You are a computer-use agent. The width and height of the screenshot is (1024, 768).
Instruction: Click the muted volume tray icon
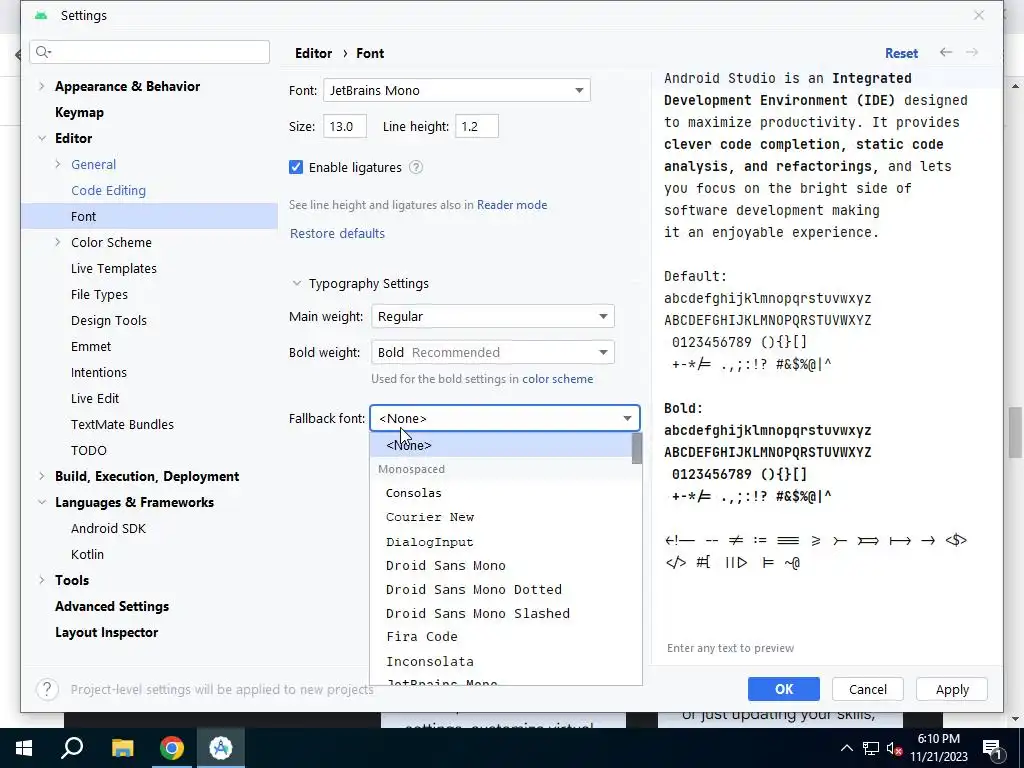coord(894,748)
